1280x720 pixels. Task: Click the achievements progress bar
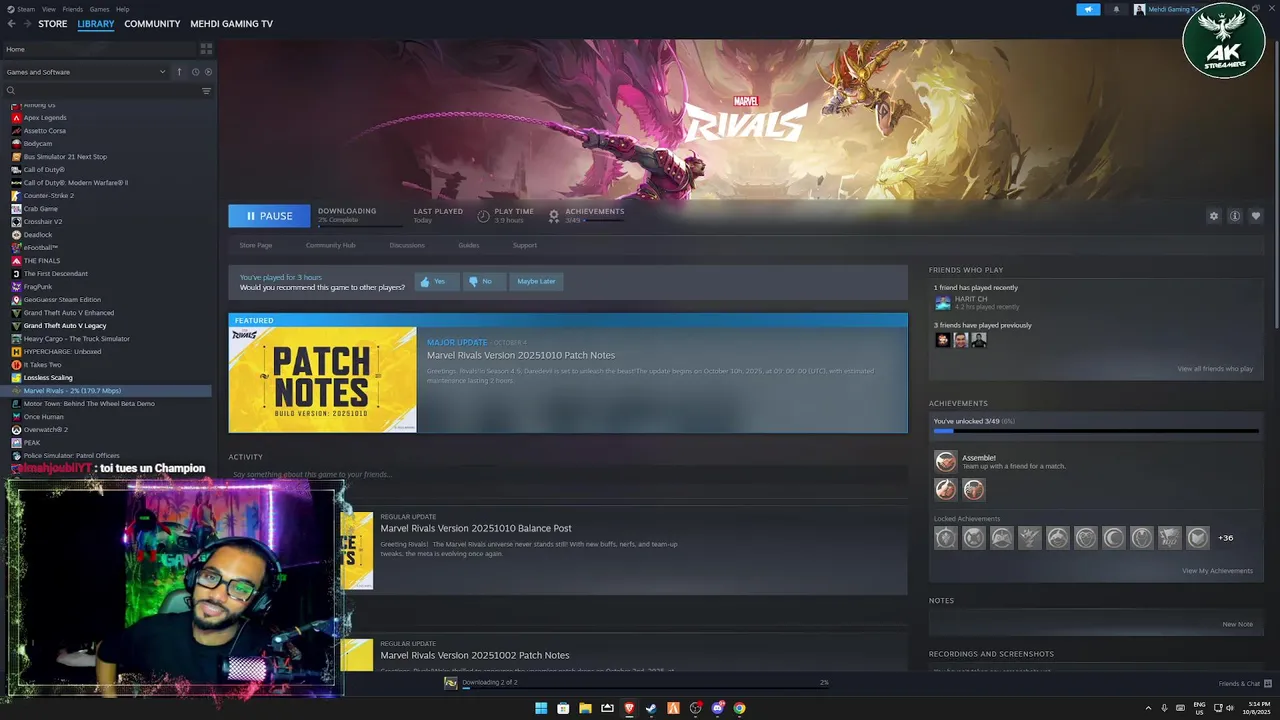pos(1096,431)
